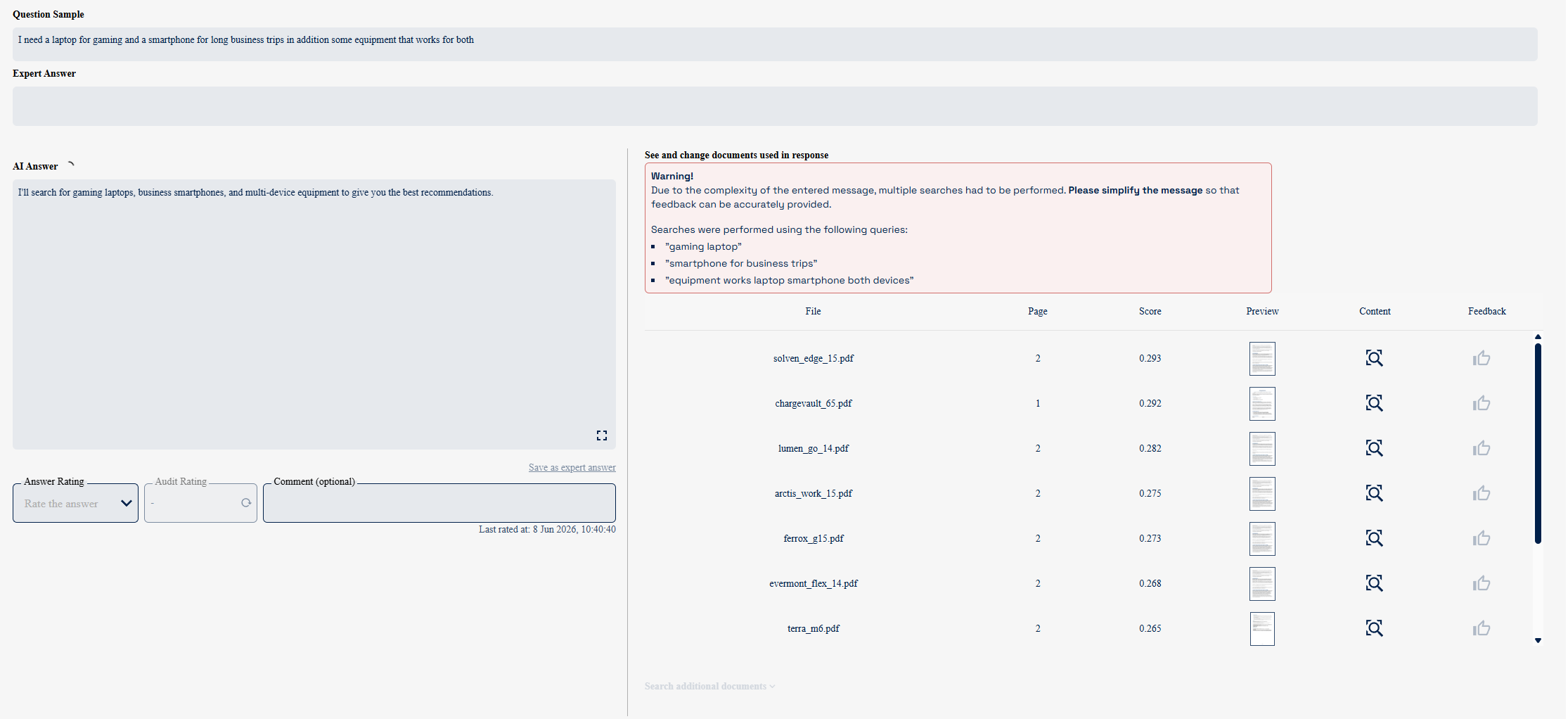Click the Audit Rating refresh icon
This screenshot has height=719, width=1568.
click(246, 503)
